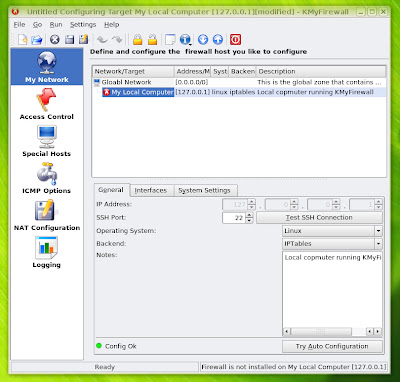Viewport: 400px width, 382px height.
Task: Open the Settings menu
Action: click(x=83, y=25)
